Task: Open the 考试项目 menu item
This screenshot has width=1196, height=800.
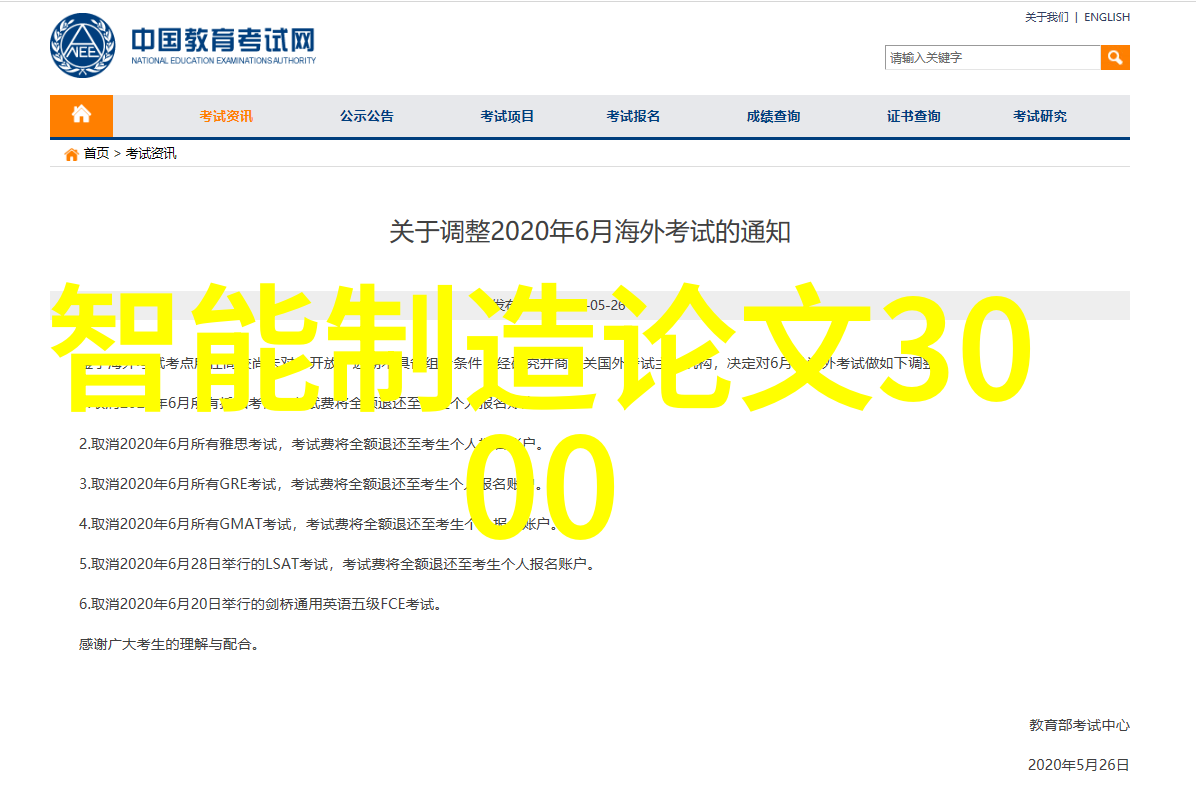Action: tap(507, 116)
